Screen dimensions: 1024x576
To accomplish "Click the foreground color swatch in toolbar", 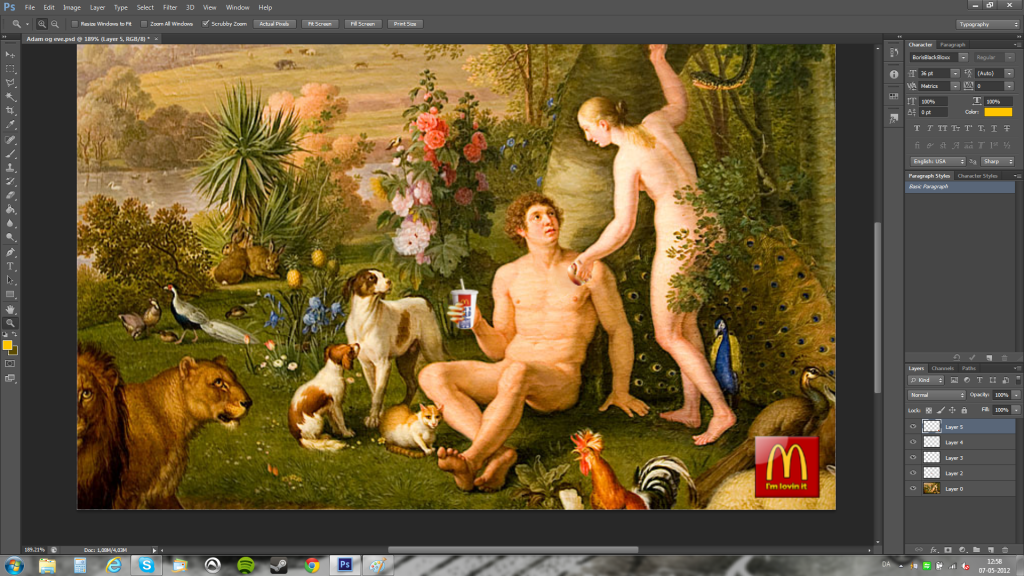I will coord(7,345).
